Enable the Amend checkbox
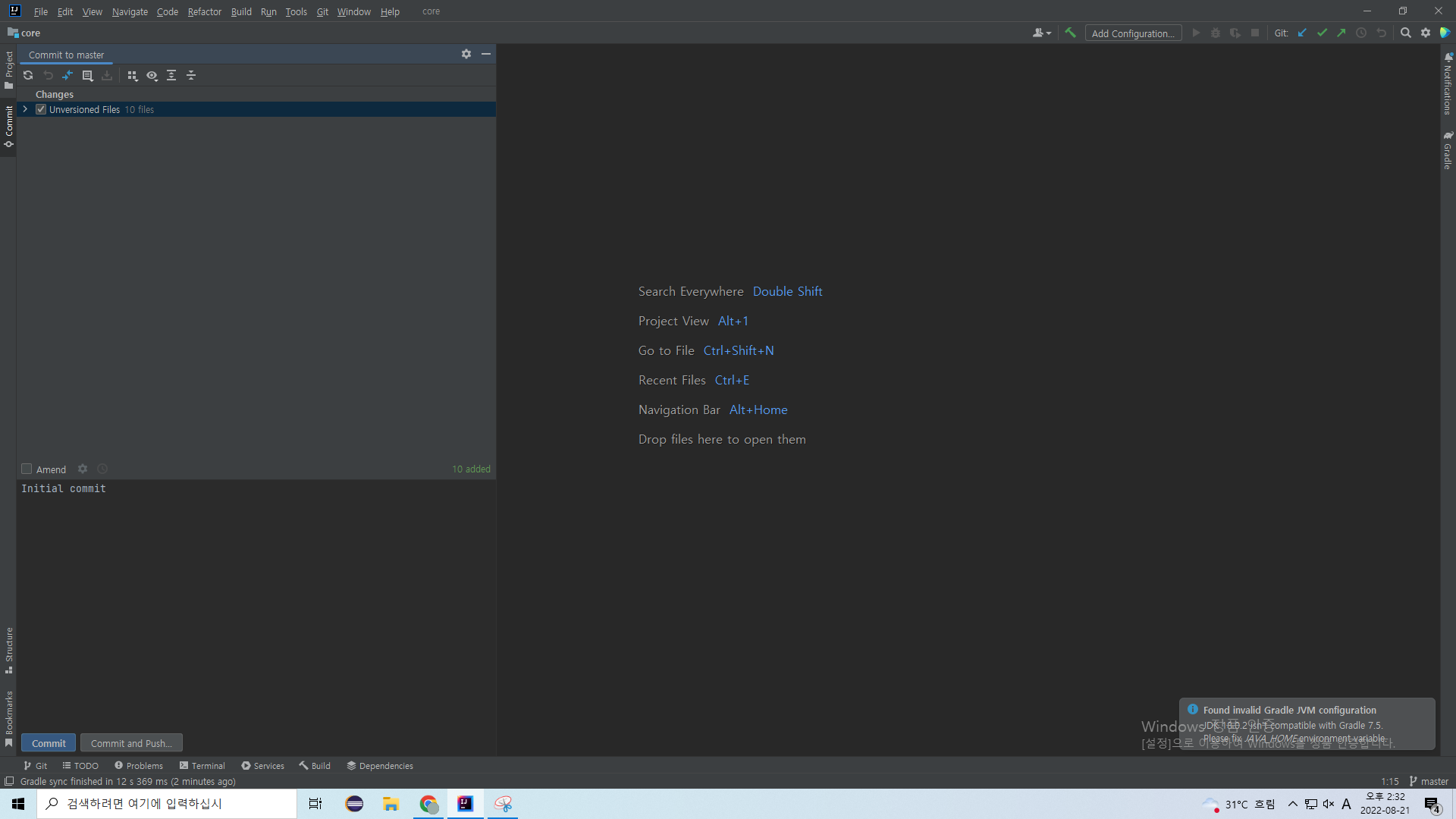 tap(27, 469)
